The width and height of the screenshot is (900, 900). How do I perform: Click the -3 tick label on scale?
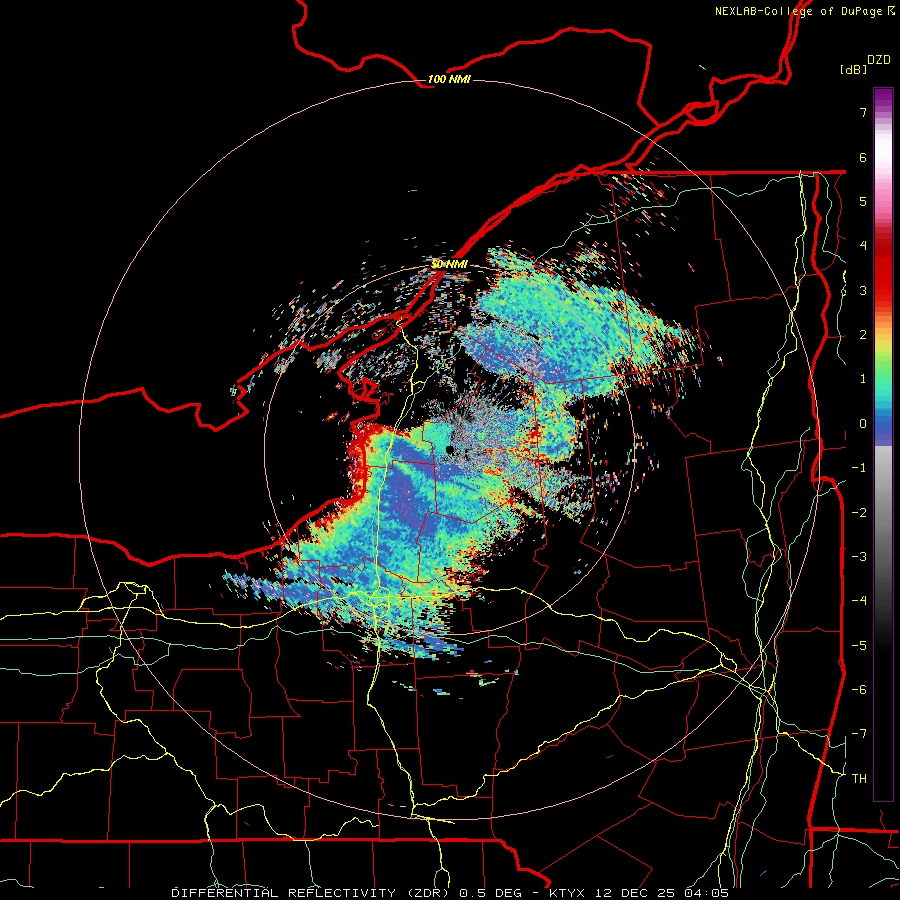(859, 557)
